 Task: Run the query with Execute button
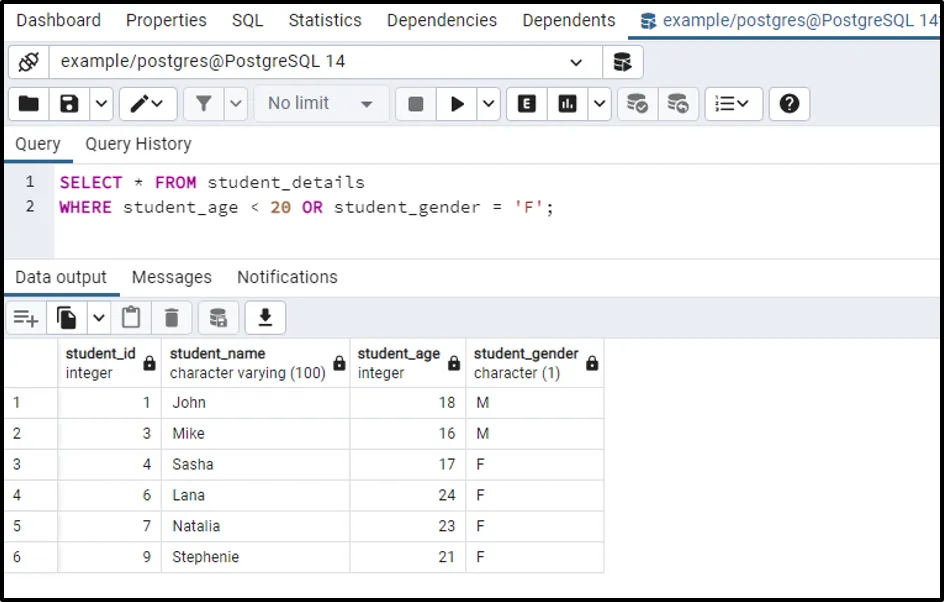[x=457, y=104]
